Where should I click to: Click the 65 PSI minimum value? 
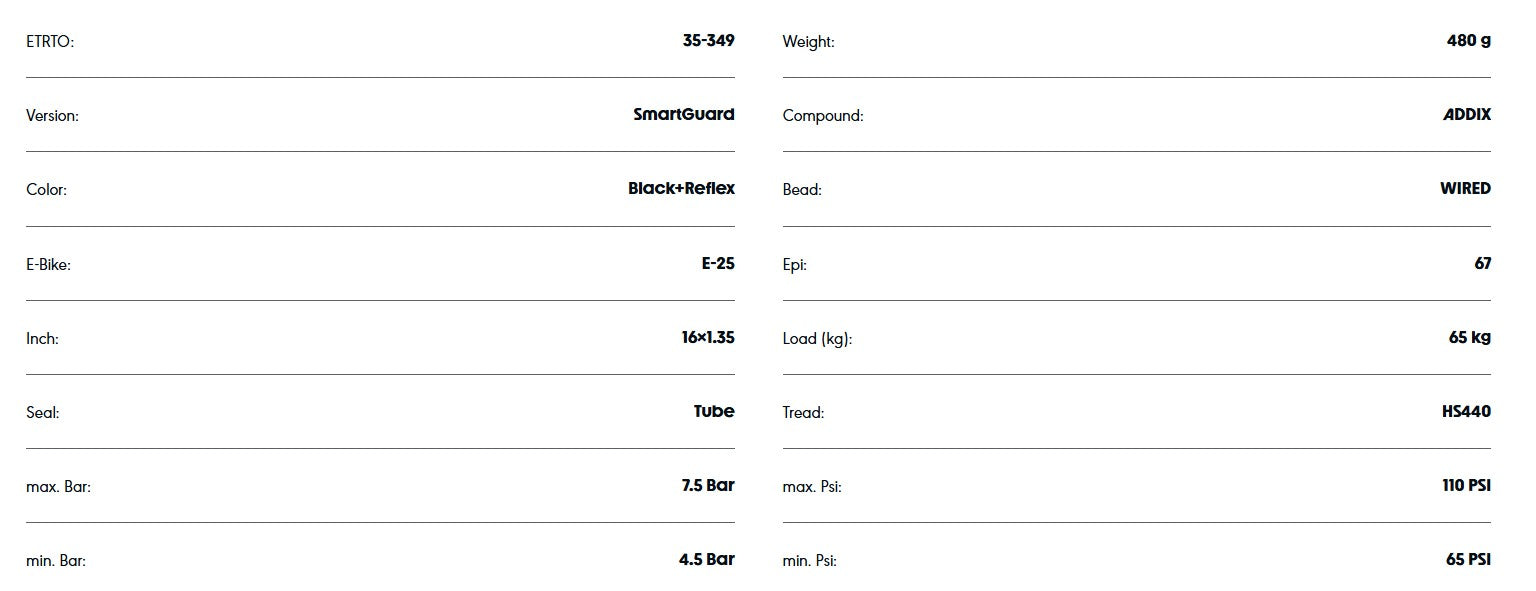pyautogui.click(x=1468, y=559)
